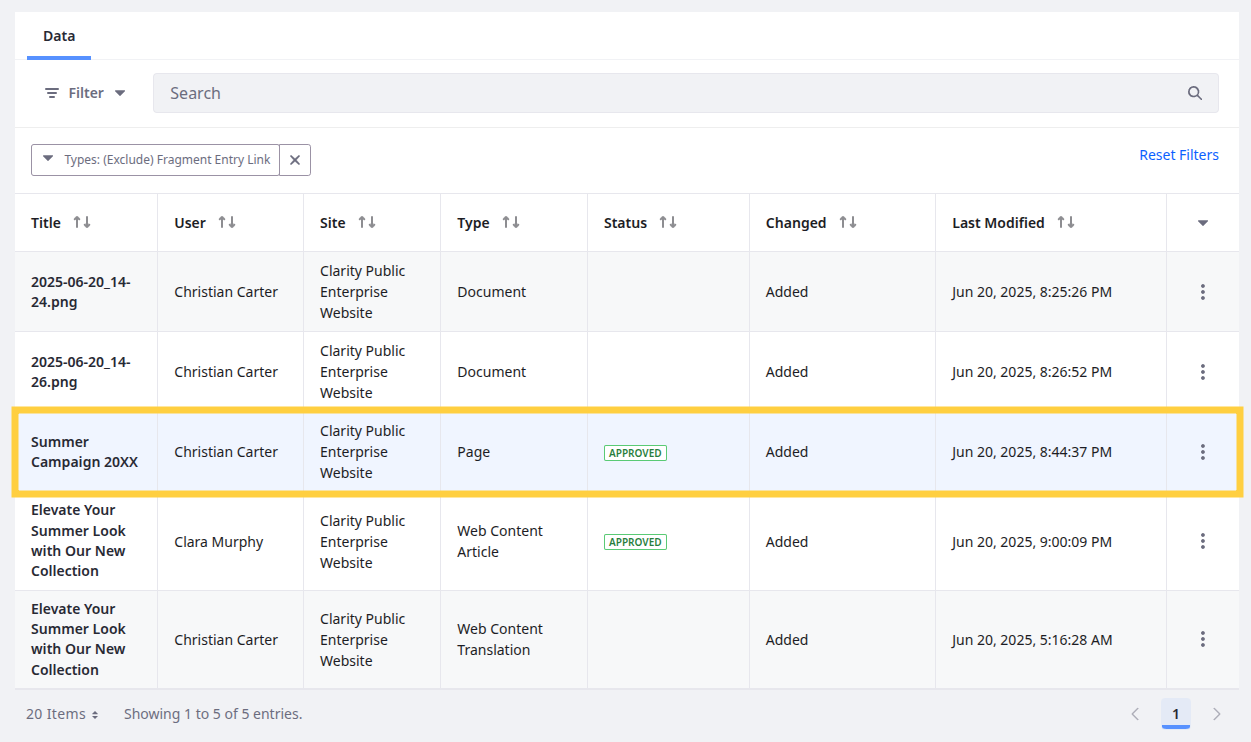Open actions menu for 2025-06-20_14-24.png row
Screen dimensions: 1251x742
tap(1202, 292)
